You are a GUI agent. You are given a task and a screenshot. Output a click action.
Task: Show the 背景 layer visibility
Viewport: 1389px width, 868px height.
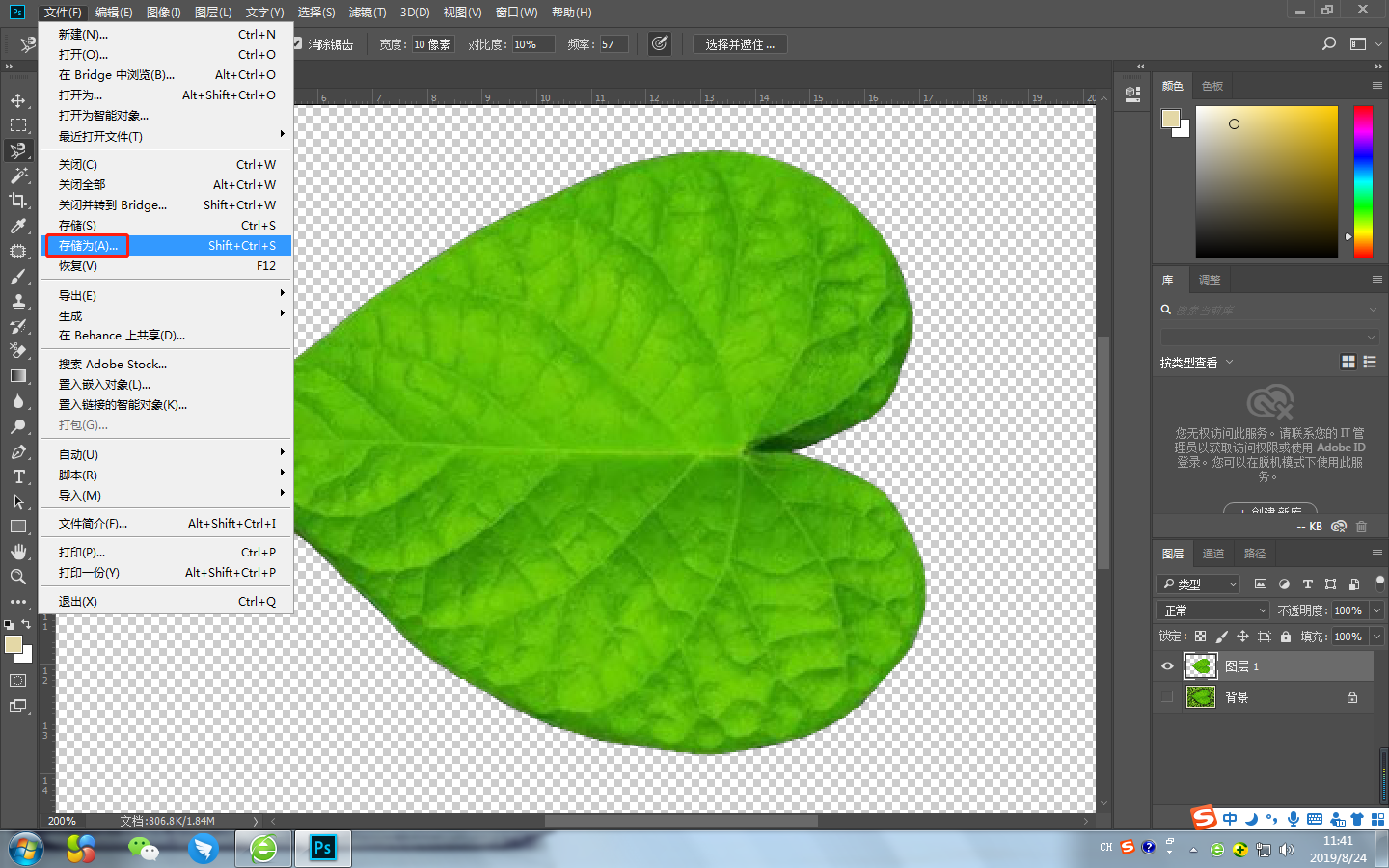[1167, 697]
